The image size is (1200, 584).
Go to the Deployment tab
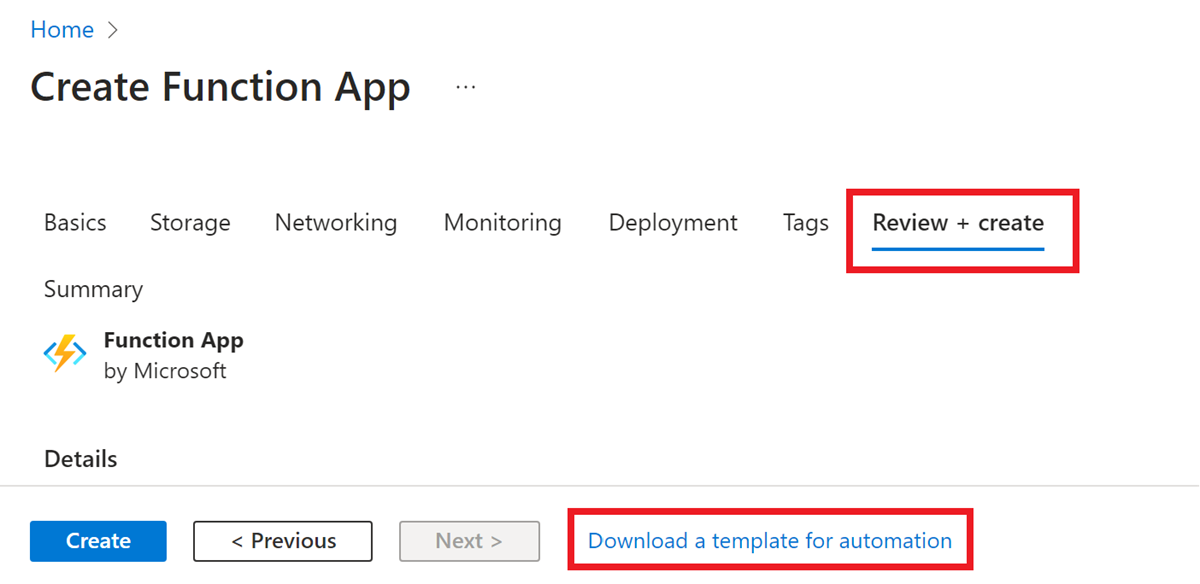click(672, 222)
